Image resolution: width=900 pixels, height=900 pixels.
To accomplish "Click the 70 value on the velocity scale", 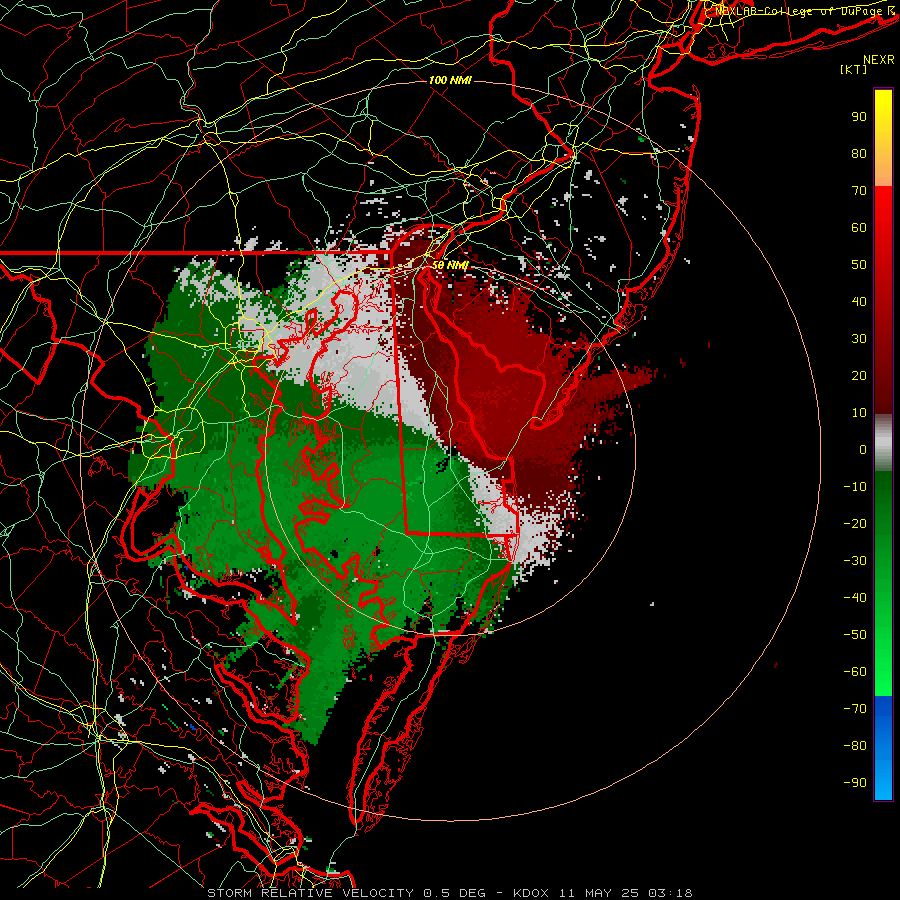I will click(x=859, y=191).
